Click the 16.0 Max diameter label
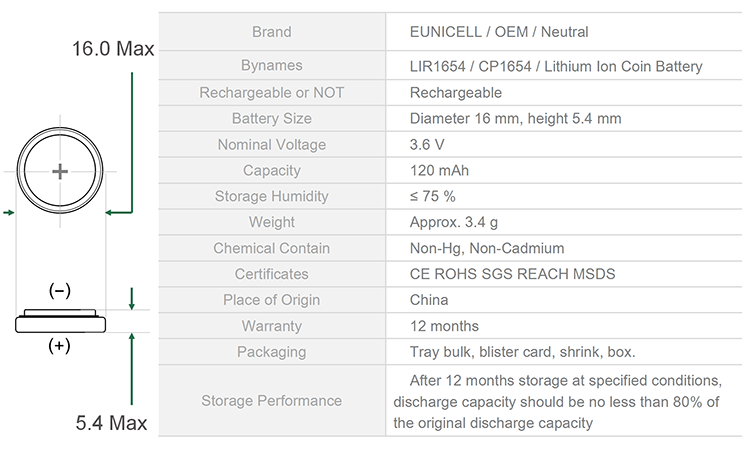750x455 pixels. click(x=113, y=49)
